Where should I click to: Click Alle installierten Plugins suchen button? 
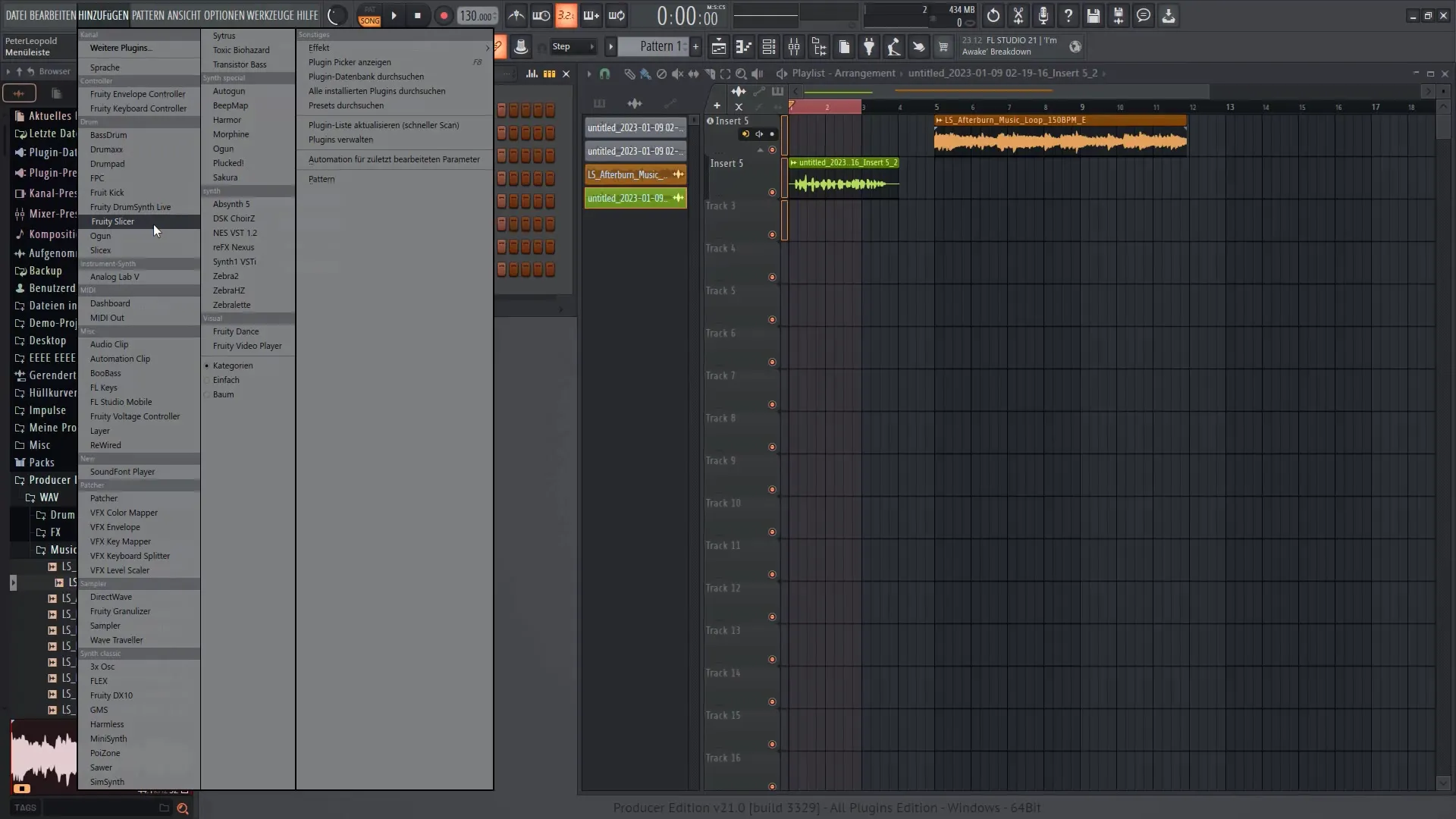(377, 91)
